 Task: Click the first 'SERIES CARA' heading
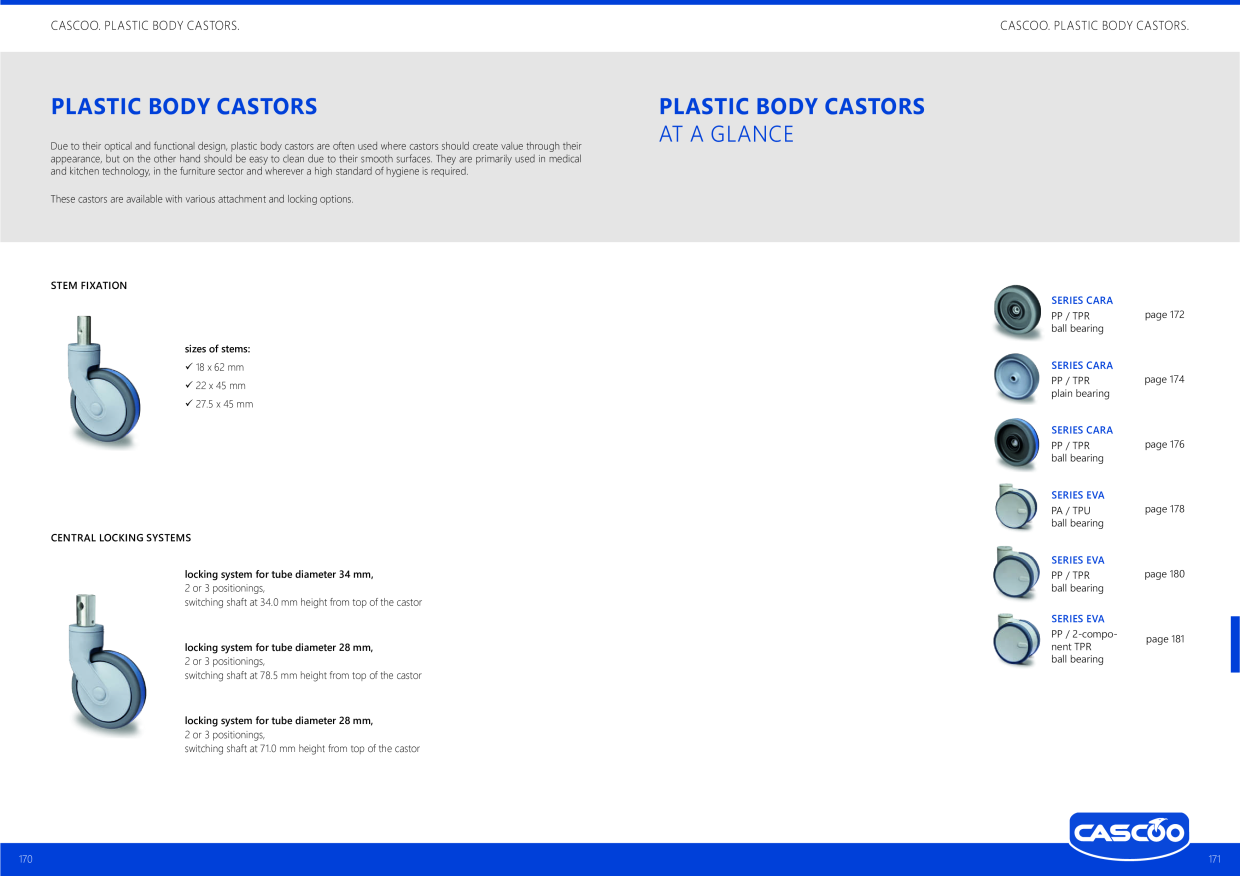(x=1082, y=300)
